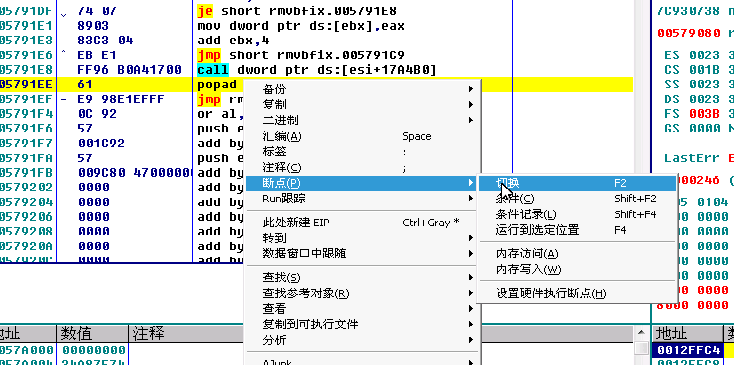Select je short rmvbfix.005791E8 line
The width and height of the screenshot is (734, 365).
point(297,11)
